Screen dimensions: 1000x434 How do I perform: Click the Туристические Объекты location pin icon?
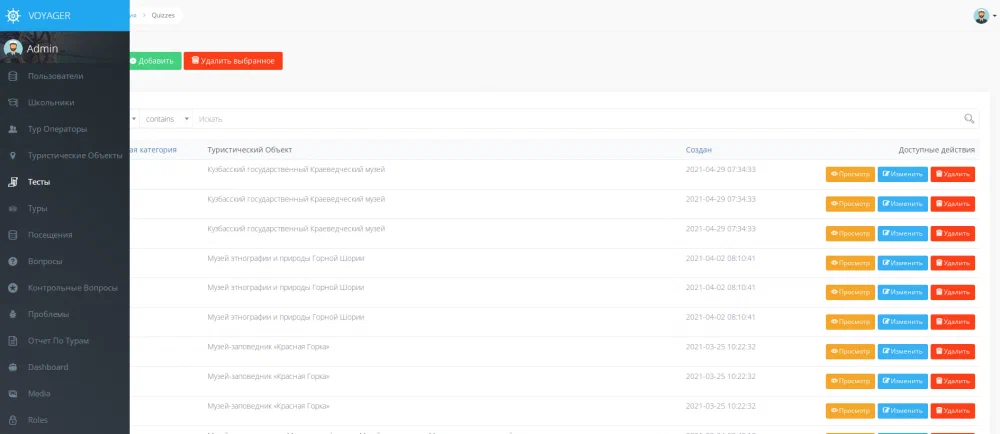coord(12,156)
